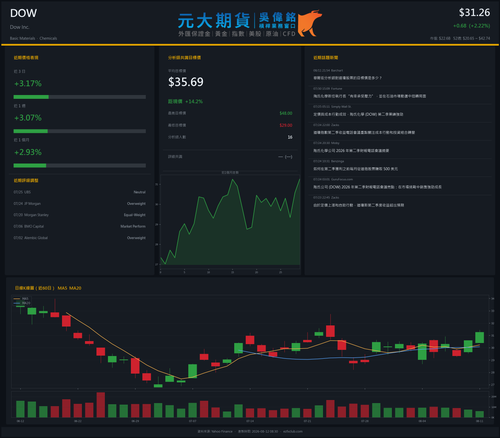Open the Simply Wall St. news headline

358,114
